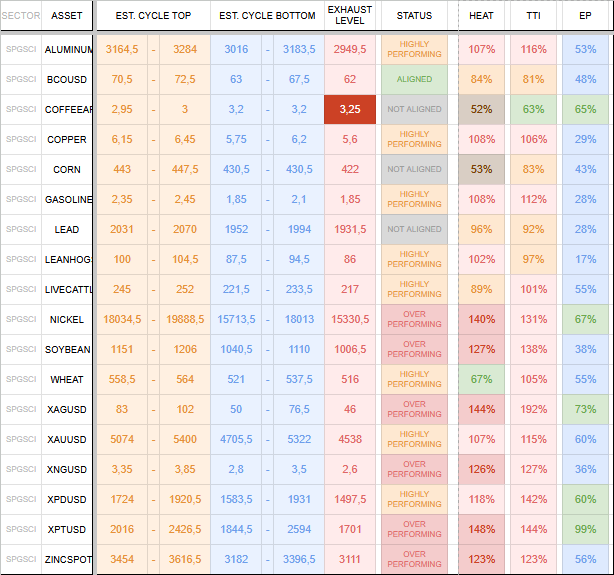The width and height of the screenshot is (614, 575).
Task: Select the green 67% HEAT cell for WHEAT
Action: coord(481,380)
